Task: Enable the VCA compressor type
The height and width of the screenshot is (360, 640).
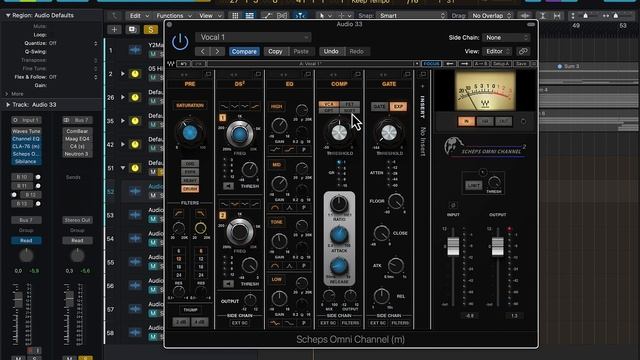Action: [329, 104]
